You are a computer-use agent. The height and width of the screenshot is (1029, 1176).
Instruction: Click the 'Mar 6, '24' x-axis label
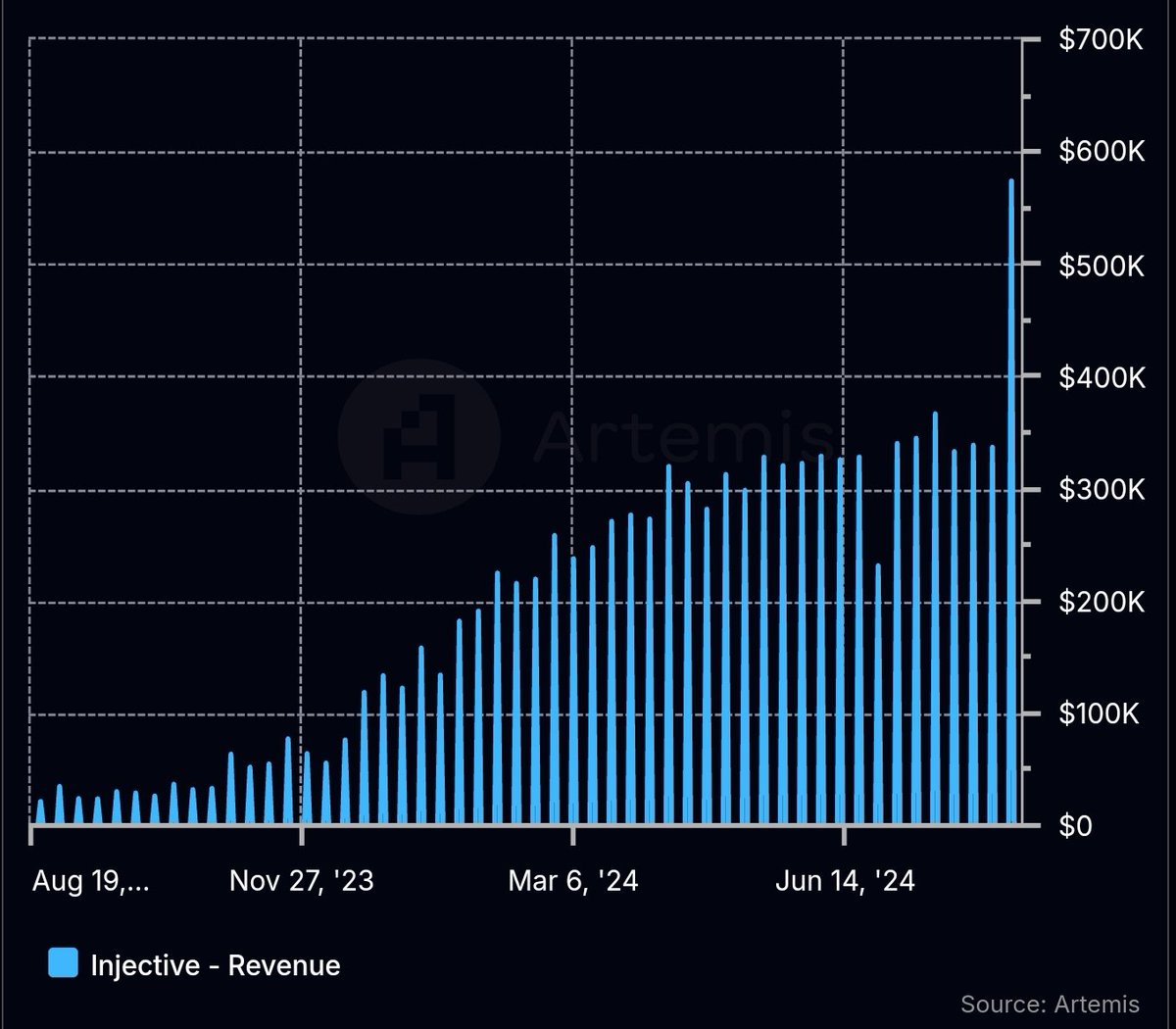click(x=573, y=881)
